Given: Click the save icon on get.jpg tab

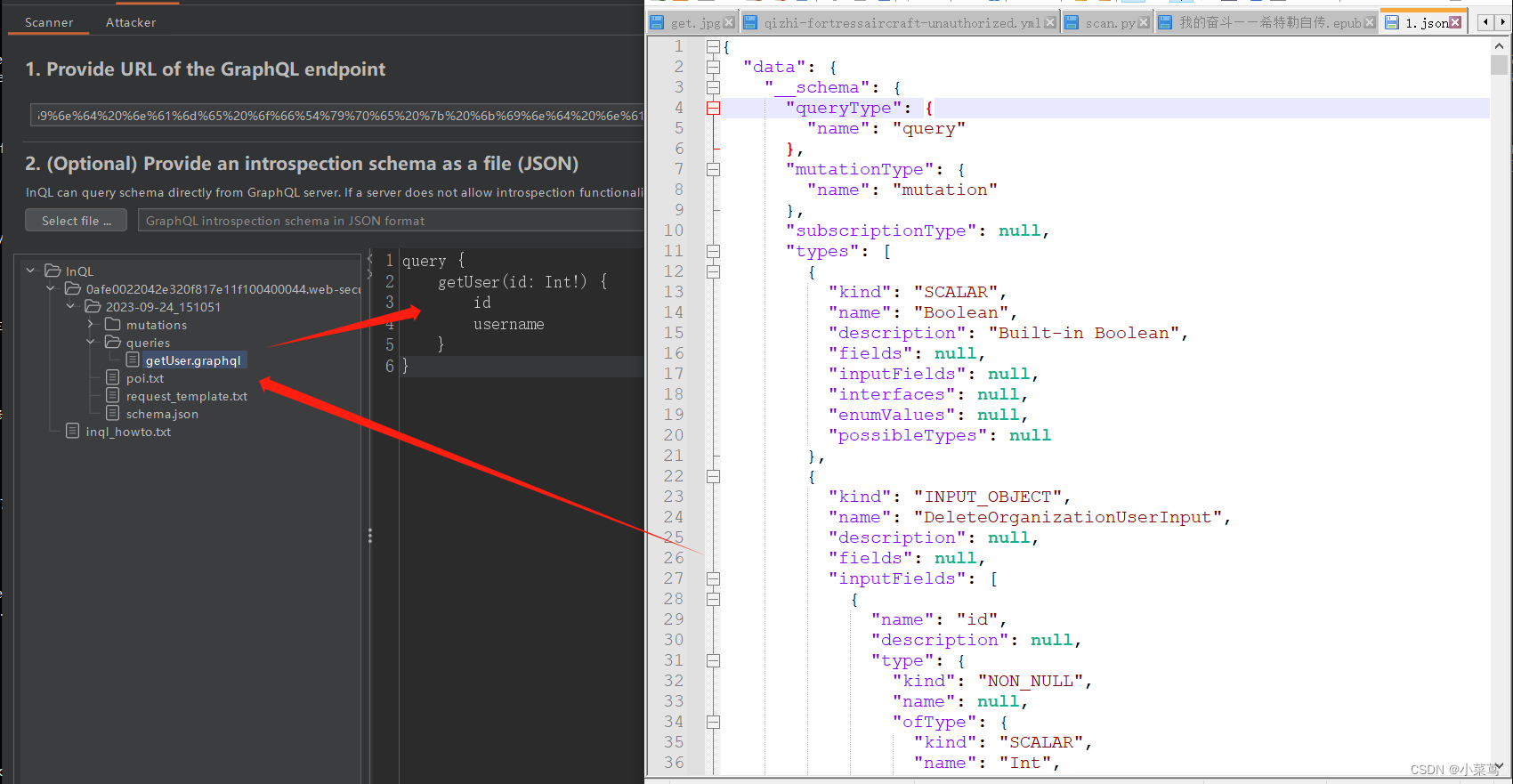Looking at the screenshot, I should tap(657, 22).
